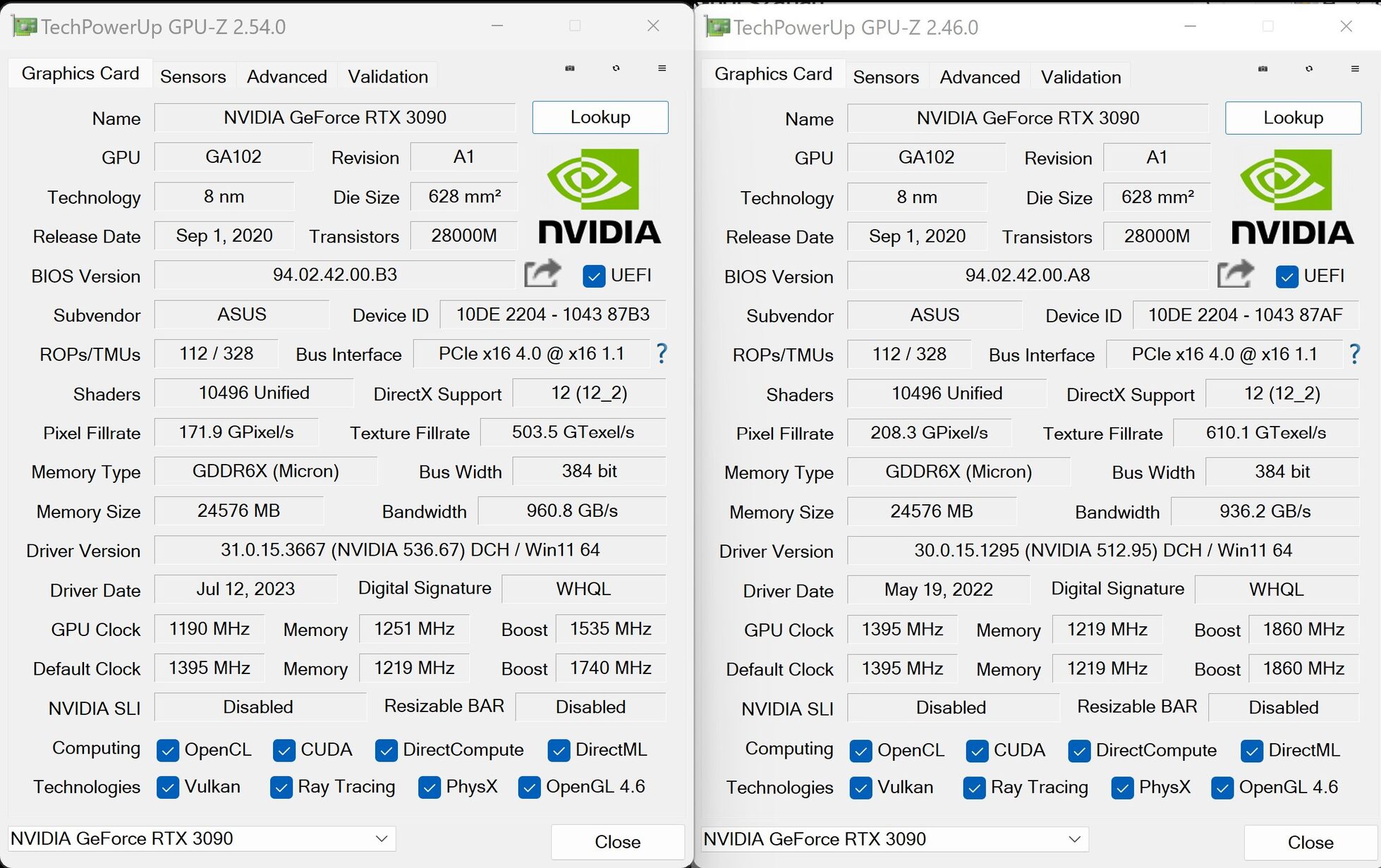Click Driver Version field showing 512.95
The width and height of the screenshot is (1381, 868).
tap(1104, 551)
